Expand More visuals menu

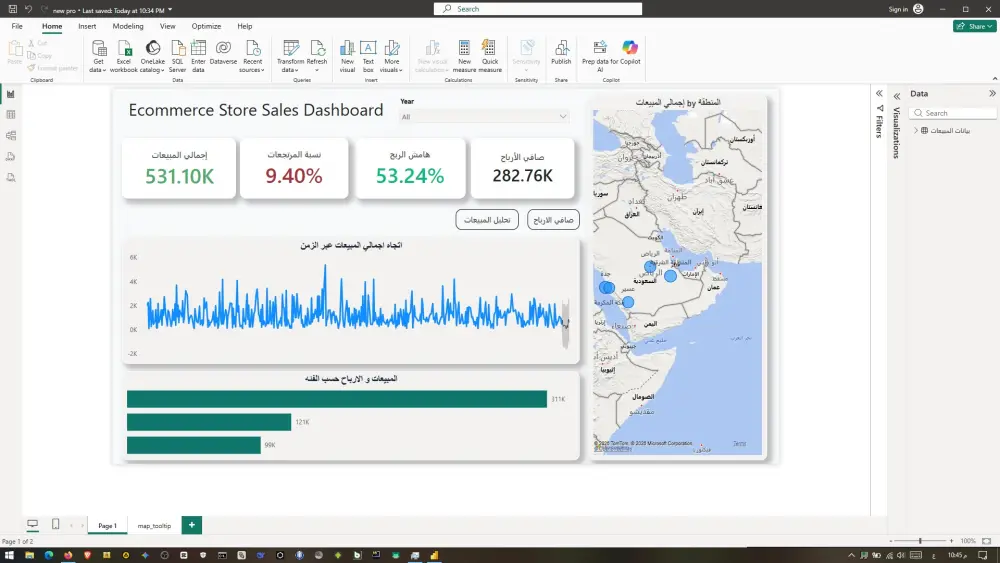point(392,56)
